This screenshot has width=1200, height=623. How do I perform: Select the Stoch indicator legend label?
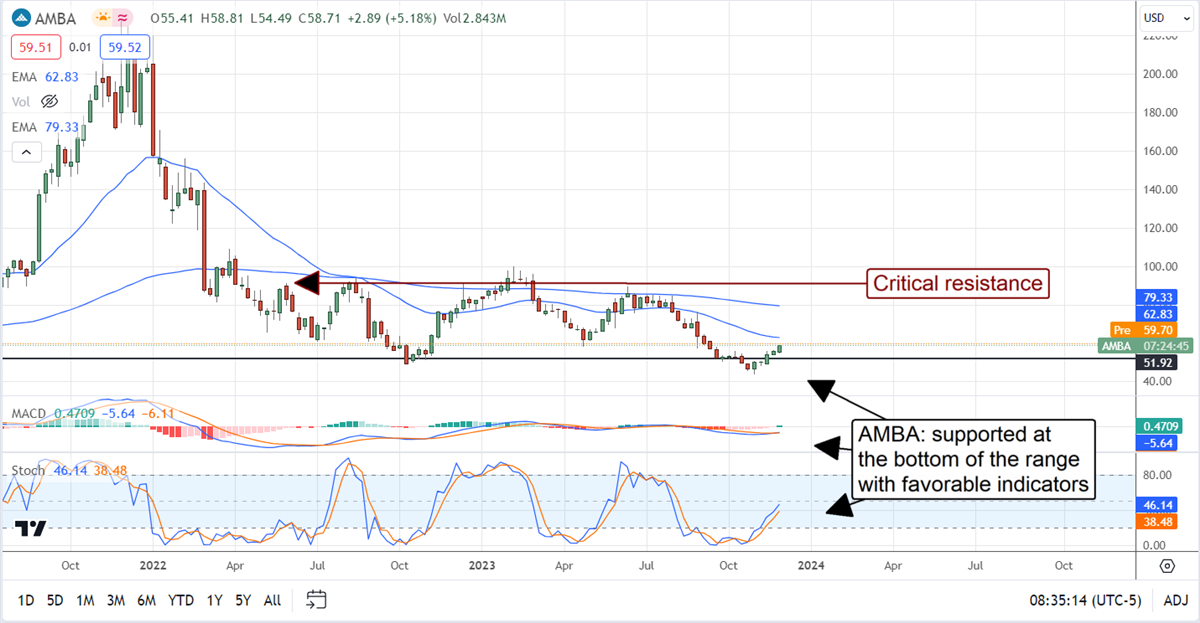28,469
